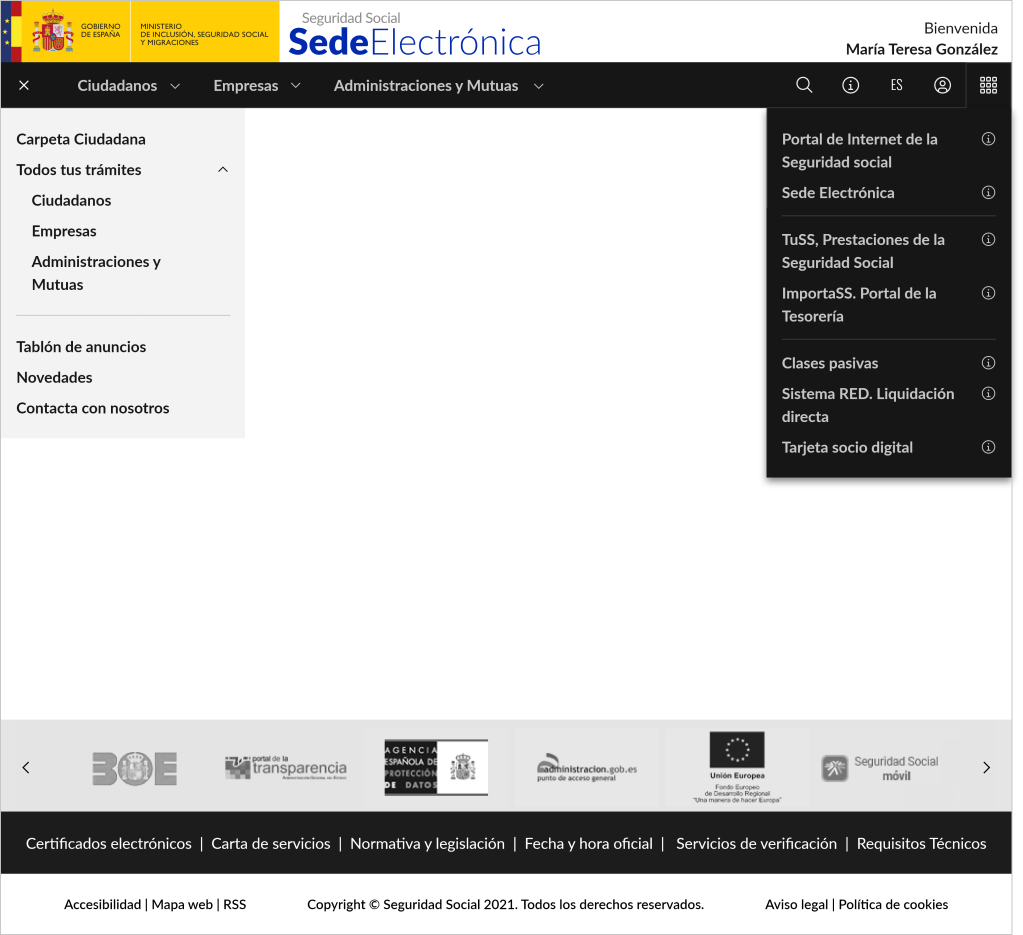
Task: Open Accesibilidad footer link
Action: click(x=102, y=904)
